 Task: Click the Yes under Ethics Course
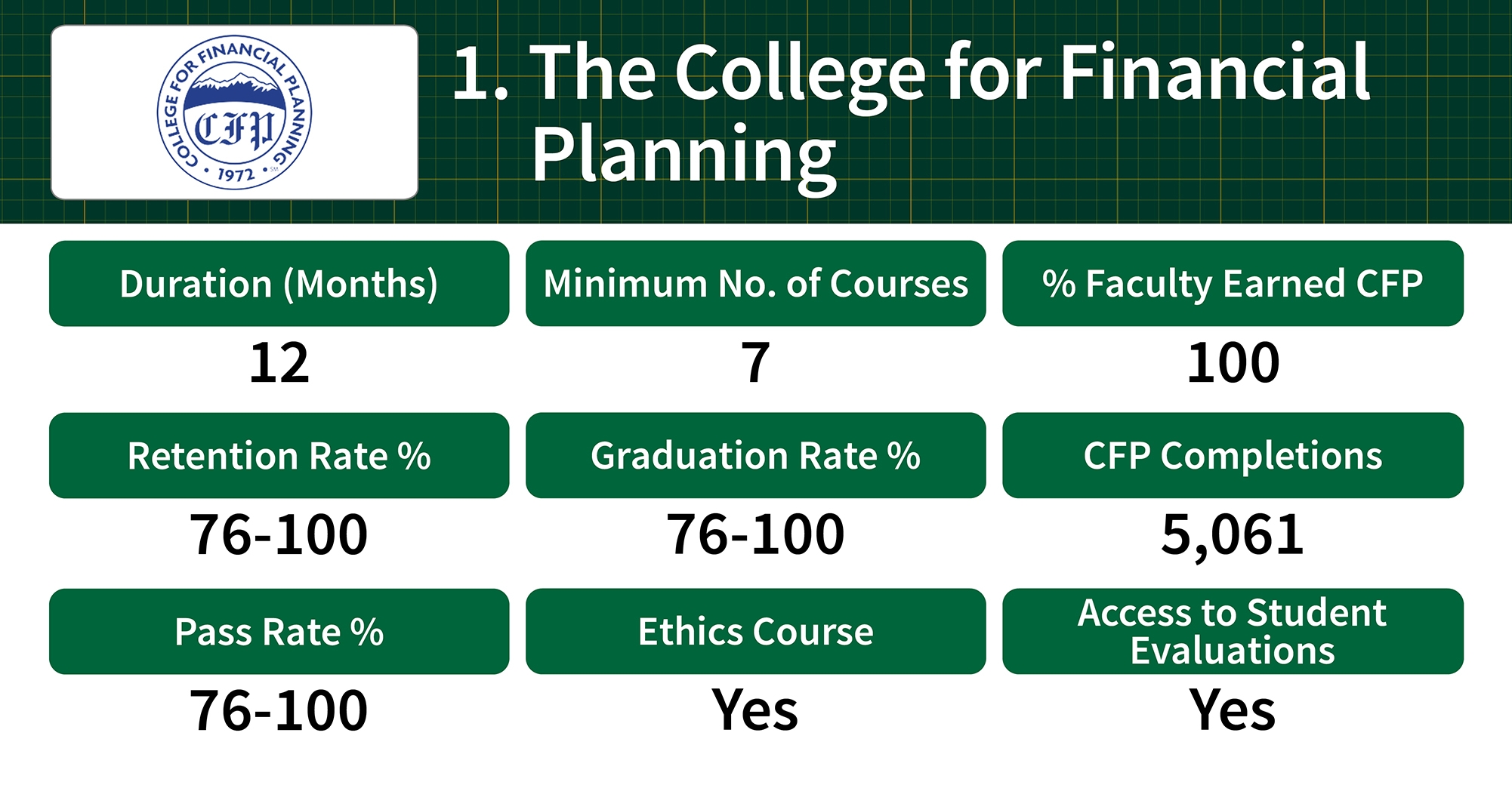coord(755,711)
